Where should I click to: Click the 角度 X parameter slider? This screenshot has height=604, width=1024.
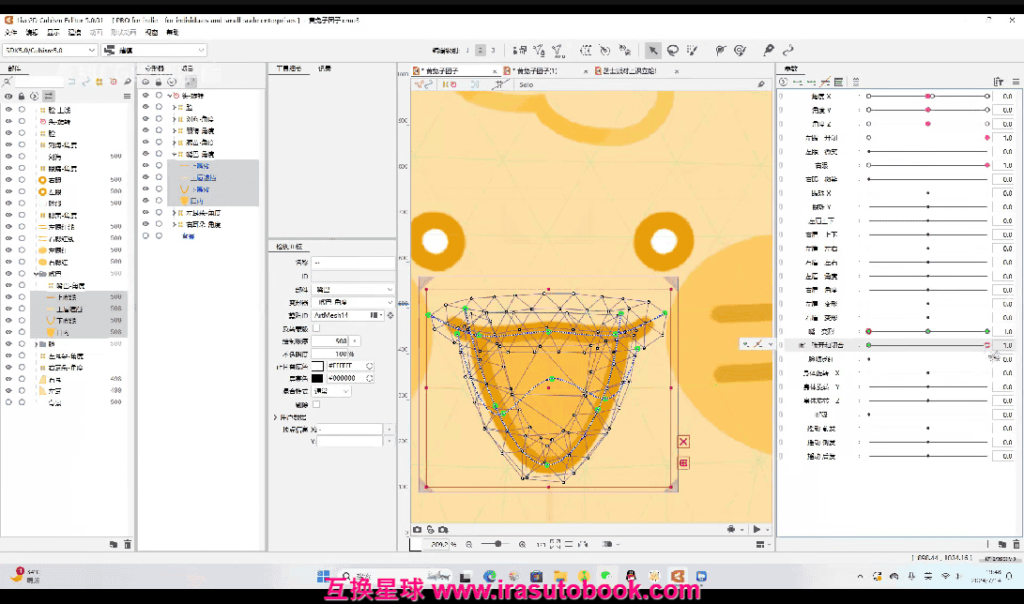coord(927,96)
